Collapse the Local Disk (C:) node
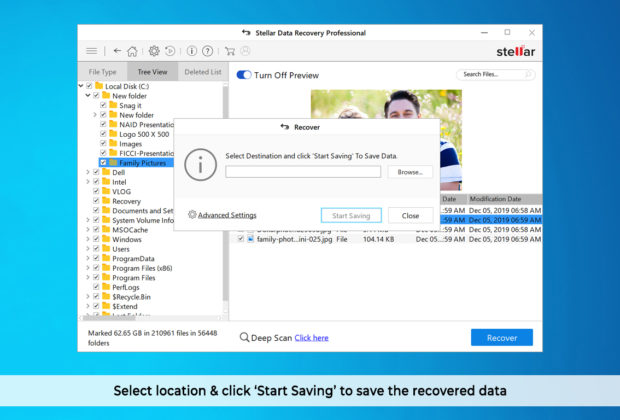This screenshot has height=420, width=620. (x=81, y=86)
